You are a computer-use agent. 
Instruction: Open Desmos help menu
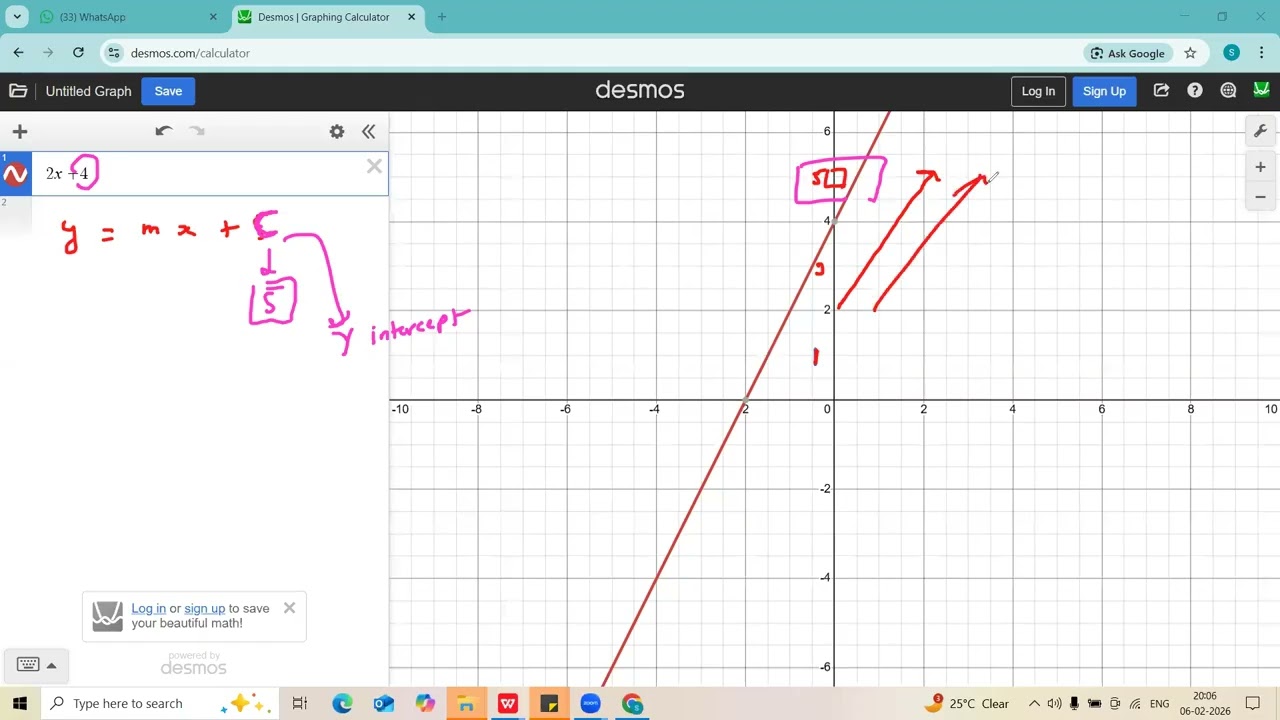(1195, 90)
